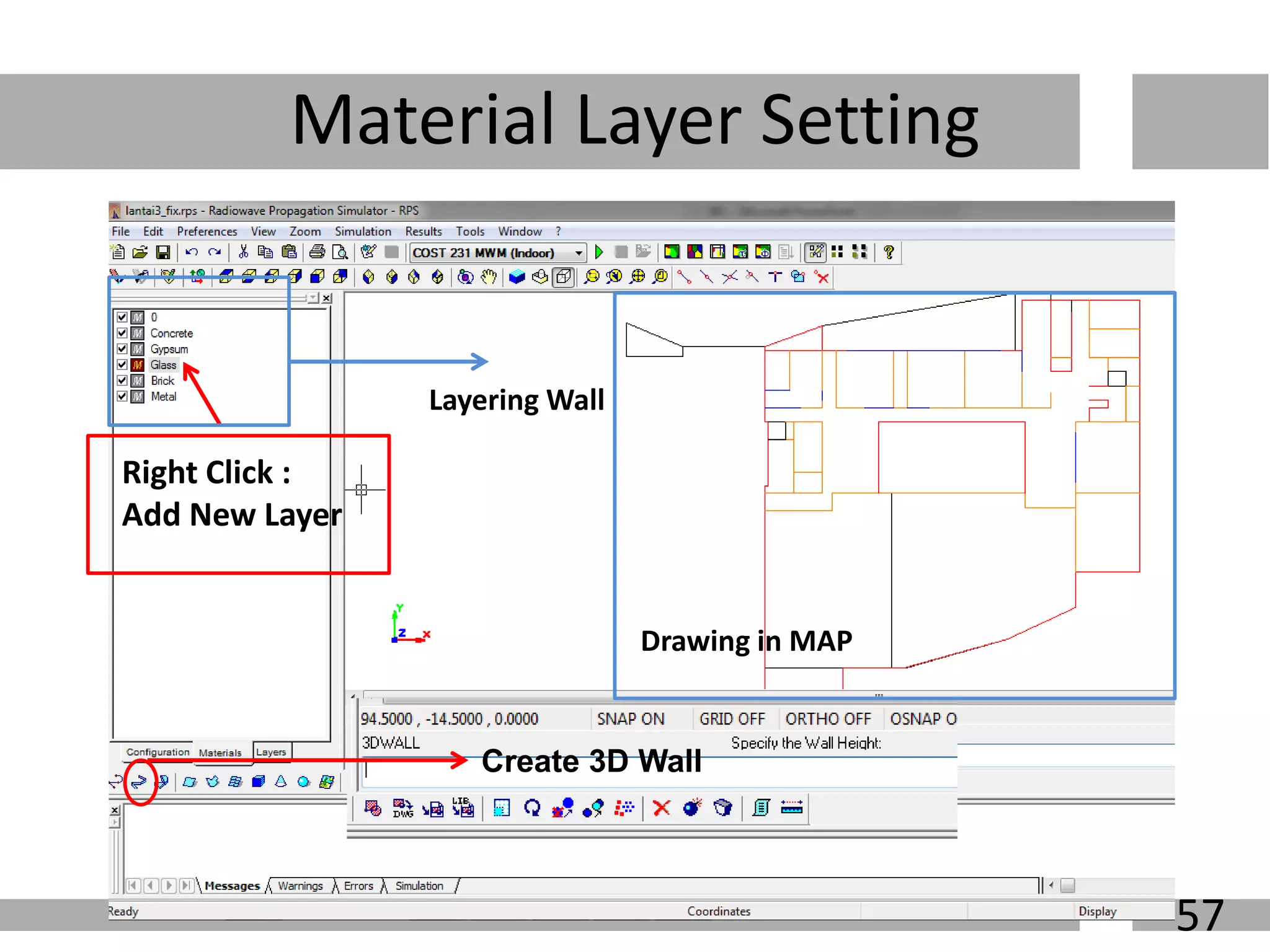This screenshot has width=1270, height=952.
Task: Switch to the Messages output tab
Action: (x=232, y=886)
